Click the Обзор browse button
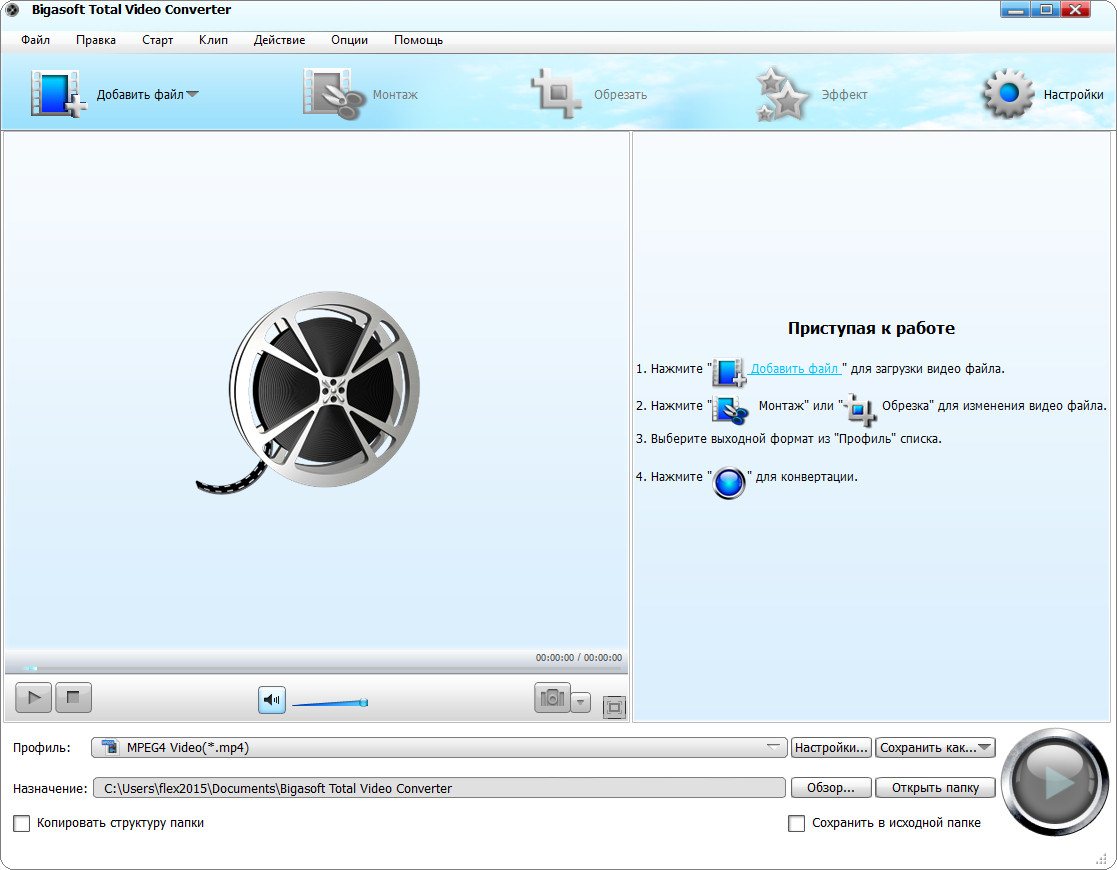Image resolution: width=1117 pixels, height=870 pixels. (x=830, y=788)
